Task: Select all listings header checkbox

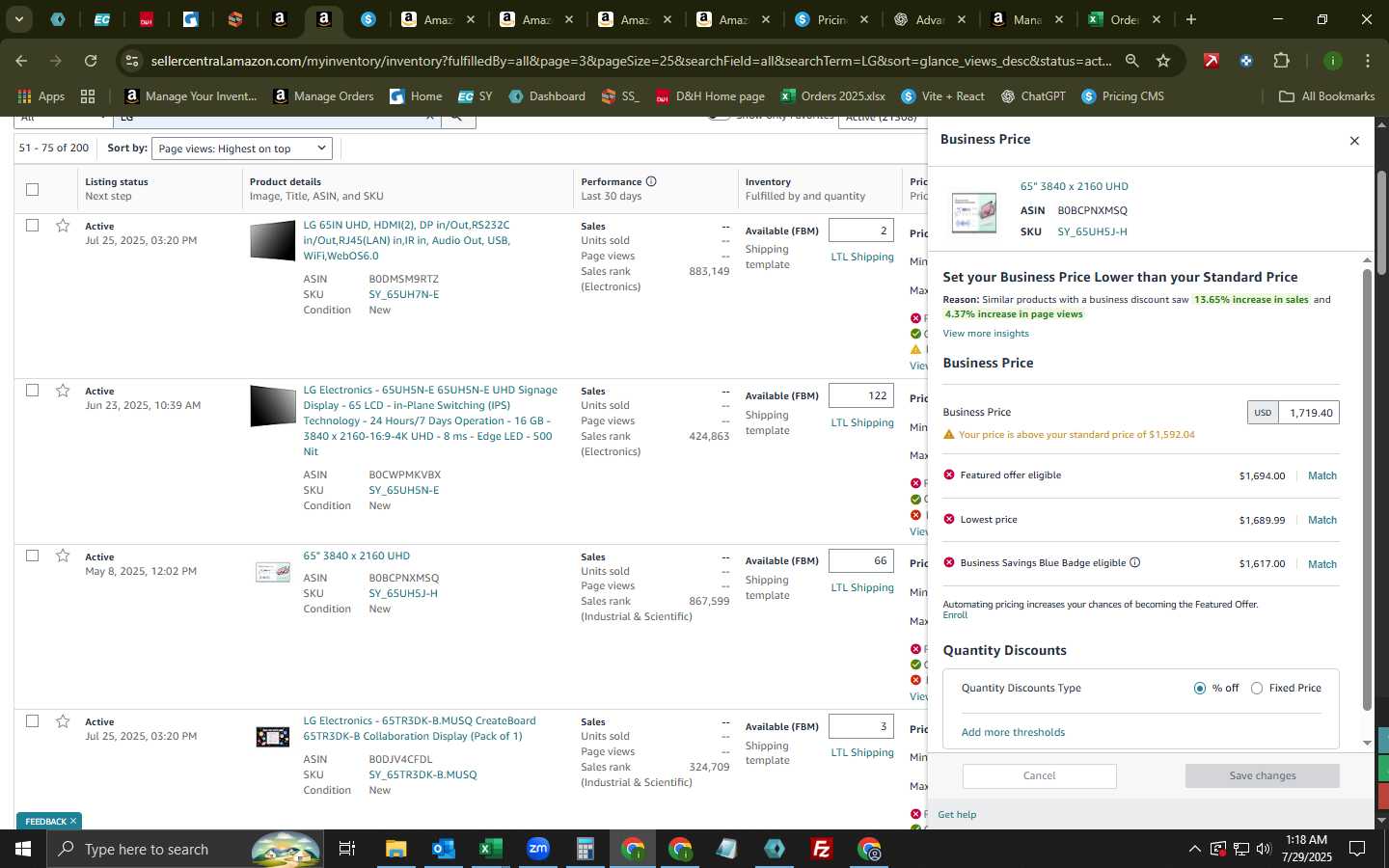Action: pyautogui.click(x=33, y=189)
